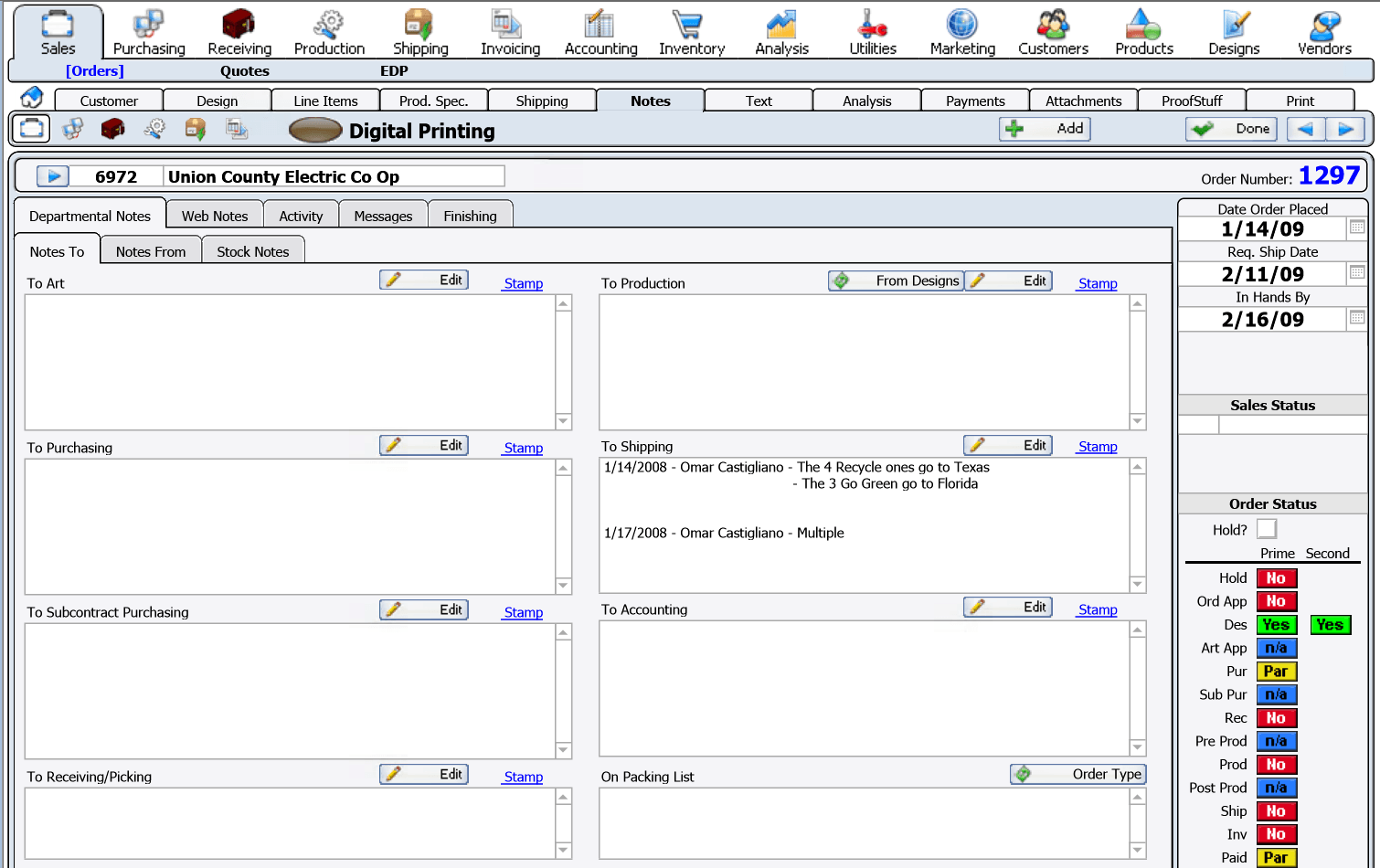Screen dimensions: 1380x868
Task: Click the small production gear icon in second toolbar
Action: (x=154, y=129)
